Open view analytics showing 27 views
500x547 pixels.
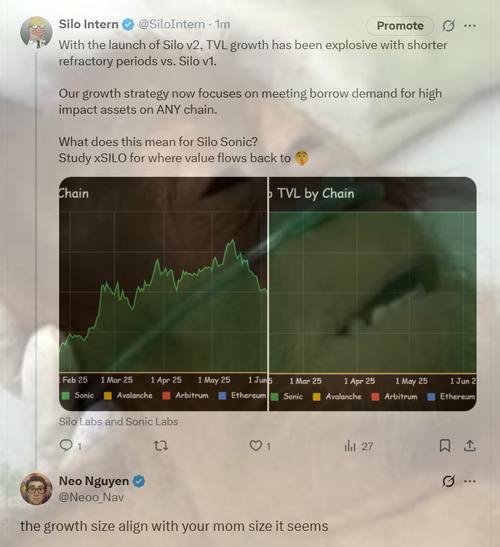coord(359,446)
